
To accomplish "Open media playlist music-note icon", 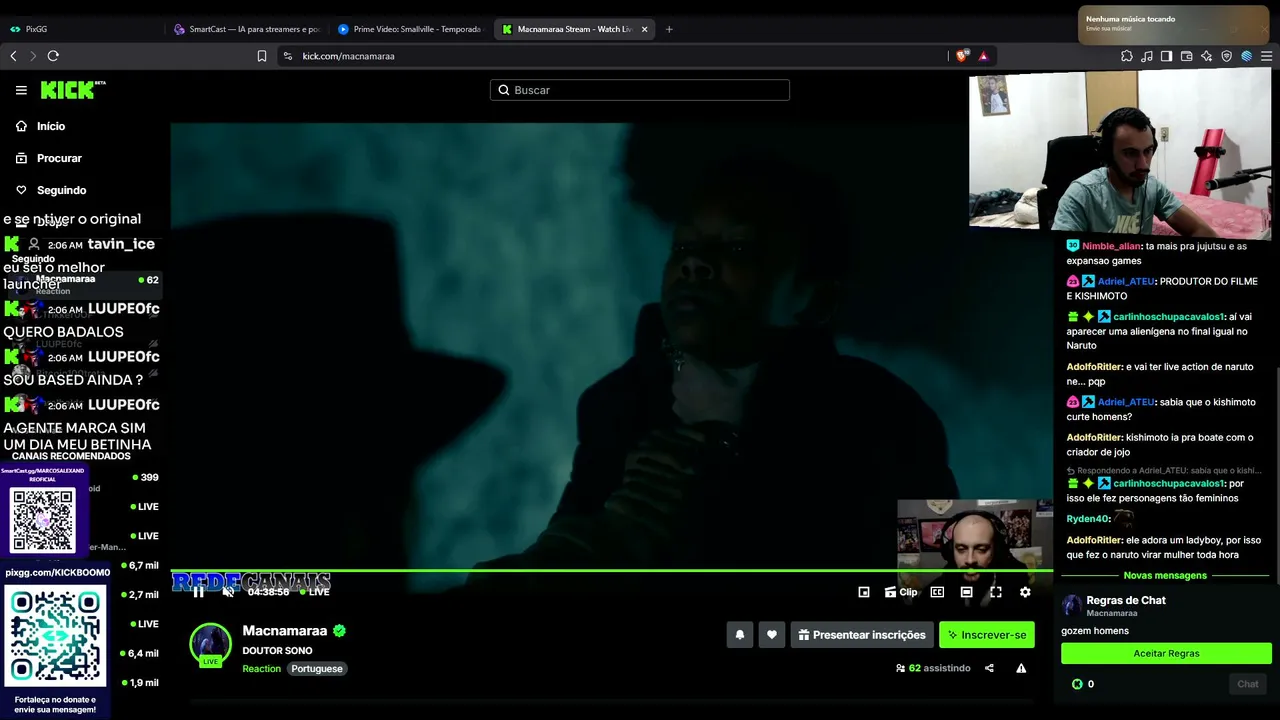I will pyautogui.click(x=1147, y=56).
